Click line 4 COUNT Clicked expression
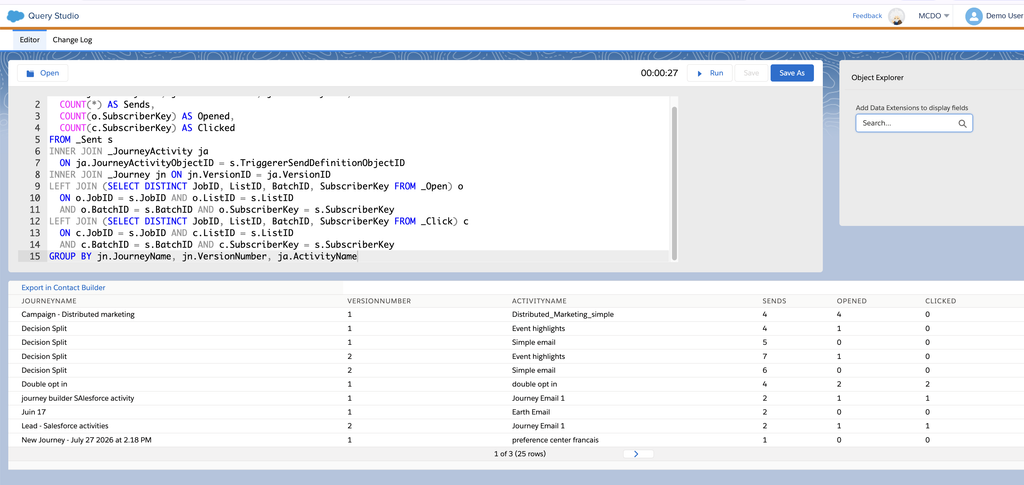This screenshot has width=1024, height=485. pos(147,127)
